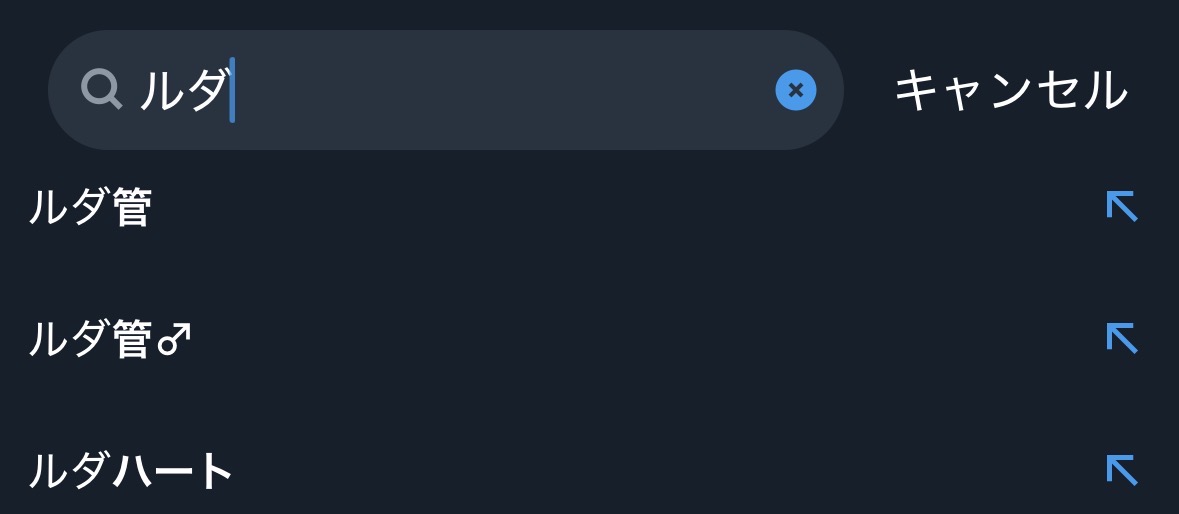1179x514 pixels.
Task: Open the ルダハート suggestion
Action: 130,472
